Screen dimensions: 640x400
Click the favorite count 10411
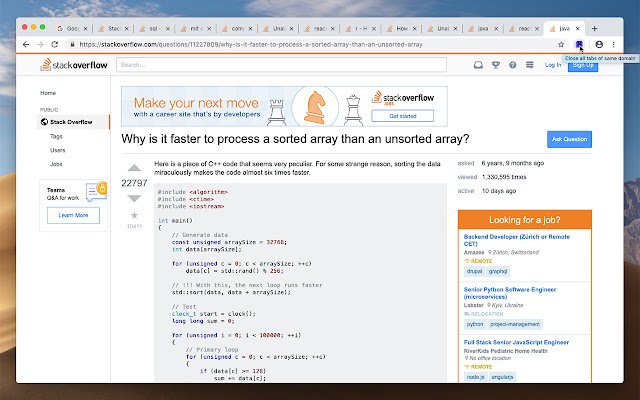pos(134,226)
